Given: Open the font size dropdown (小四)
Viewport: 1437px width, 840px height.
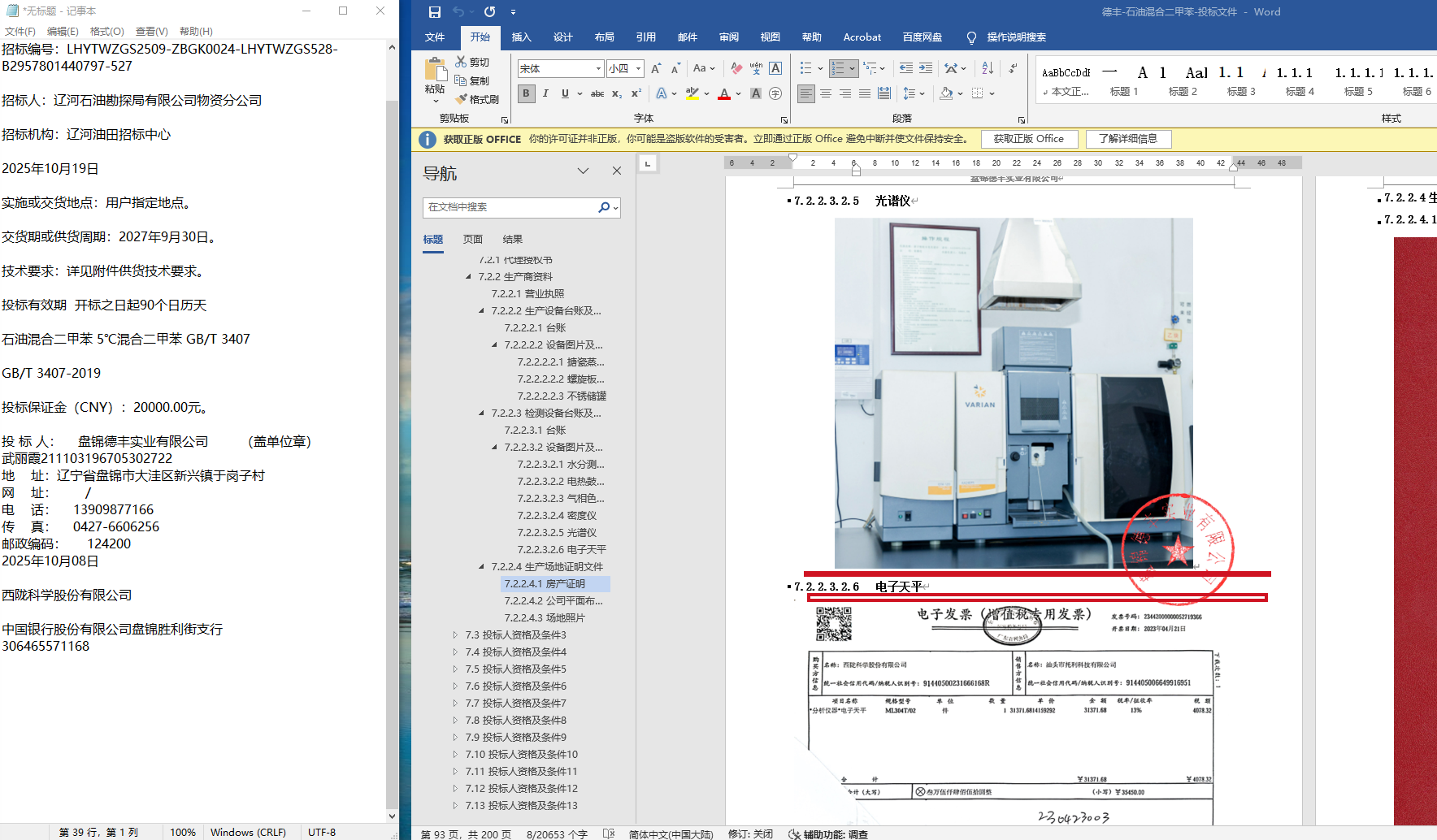Looking at the screenshot, I should (x=639, y=69).
